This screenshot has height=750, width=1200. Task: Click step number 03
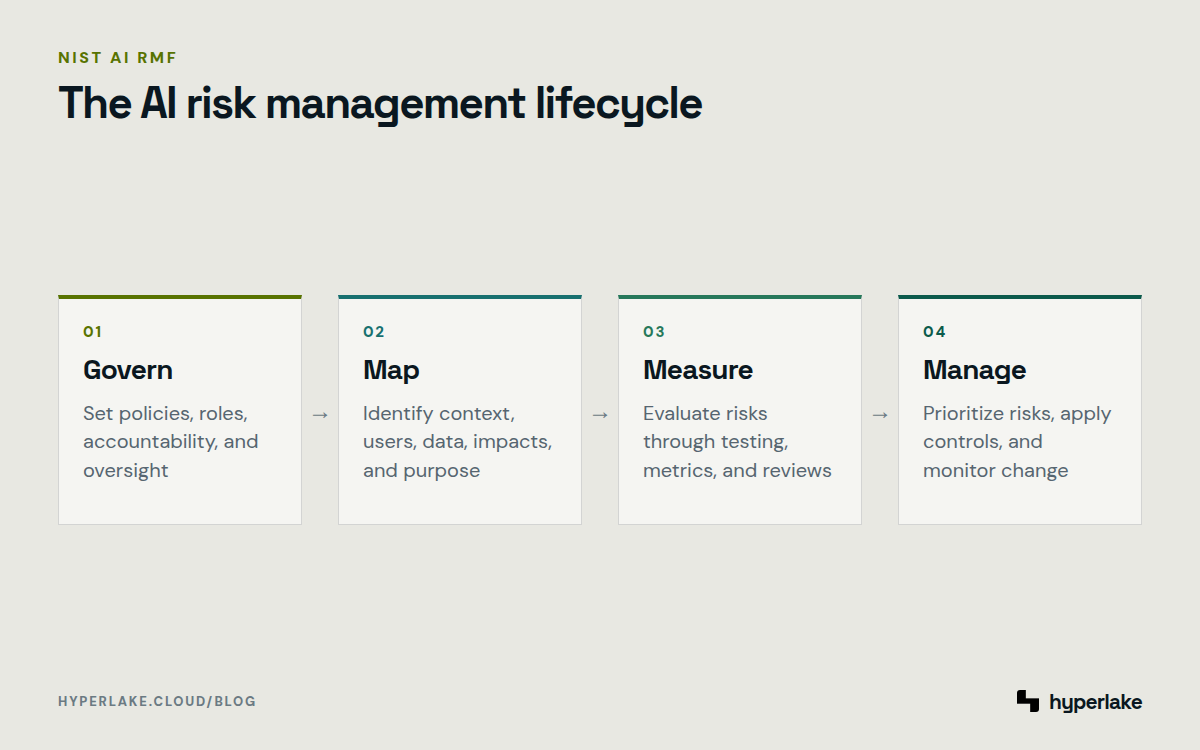(x=654, y=332)
